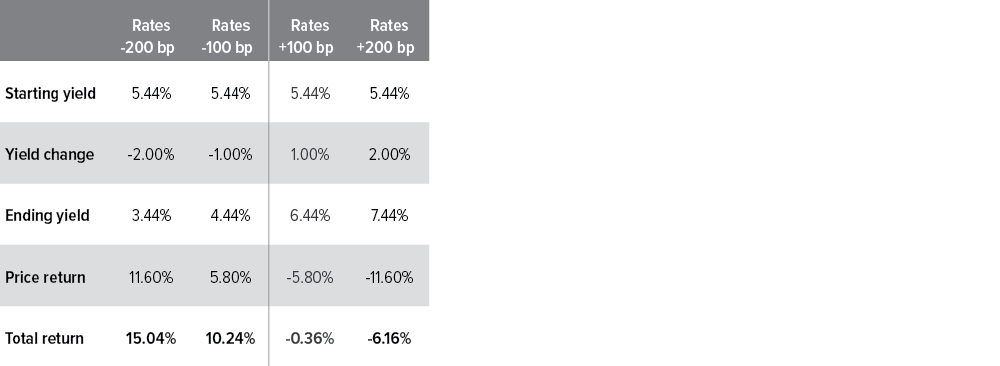Select the Ending yield row label

pos(47,216)
